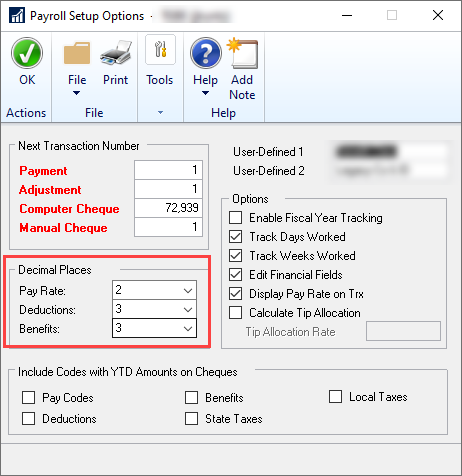Open Benefits decimal places dropdown
Screen dimensions: 462x476
coord(155,328)
